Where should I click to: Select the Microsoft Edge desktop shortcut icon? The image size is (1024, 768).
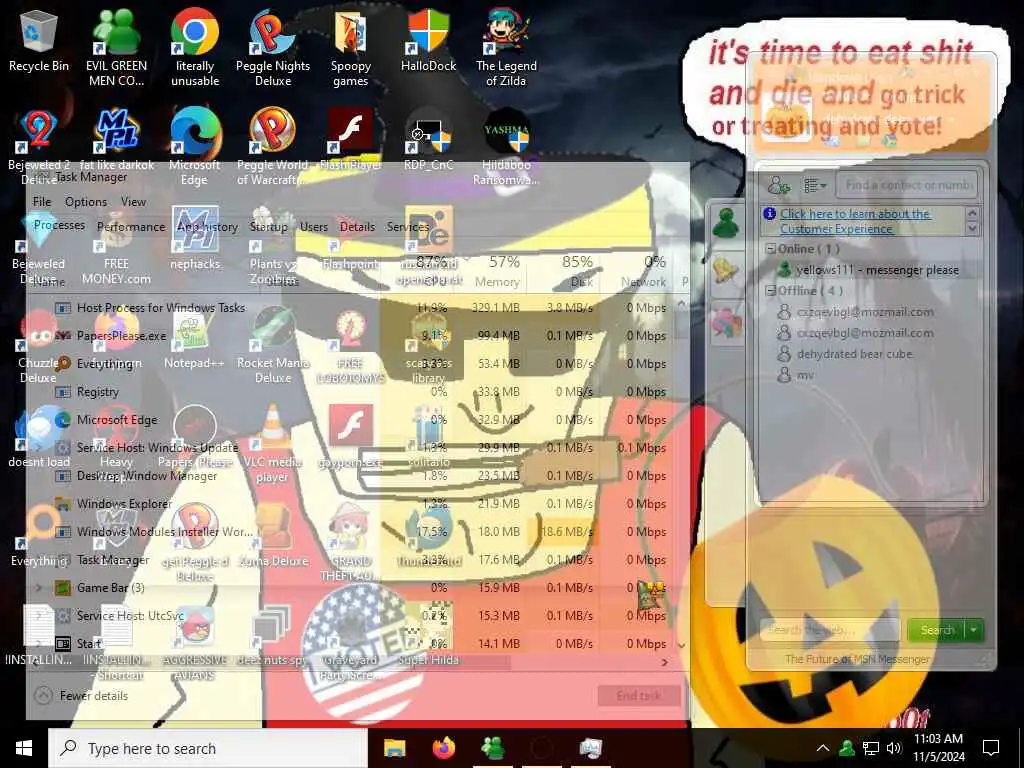pyautogui.click(x=195, y=146)
